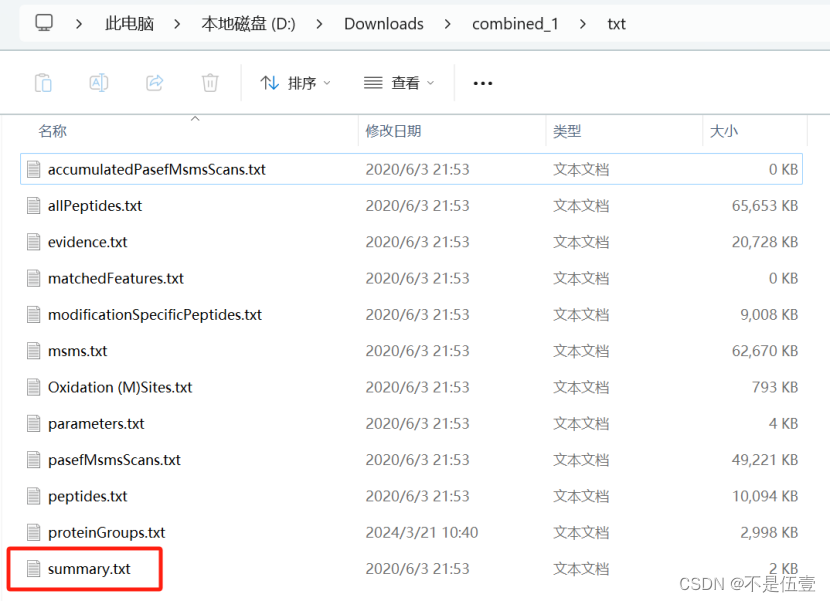Sort by the 类型 column header
This screenshot has height=602, width=831.
(x=567, y=131)
